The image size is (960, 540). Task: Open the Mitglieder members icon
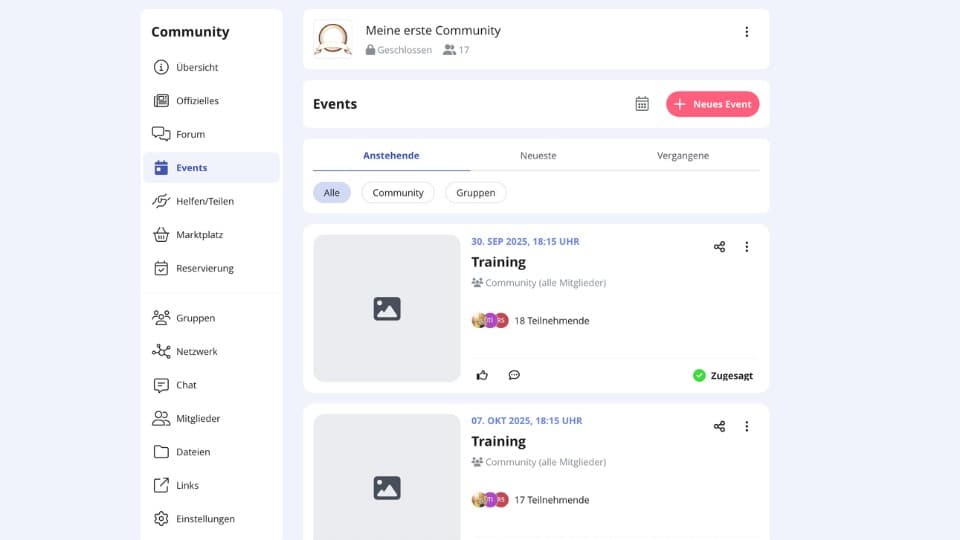click(x=161, y=418)
